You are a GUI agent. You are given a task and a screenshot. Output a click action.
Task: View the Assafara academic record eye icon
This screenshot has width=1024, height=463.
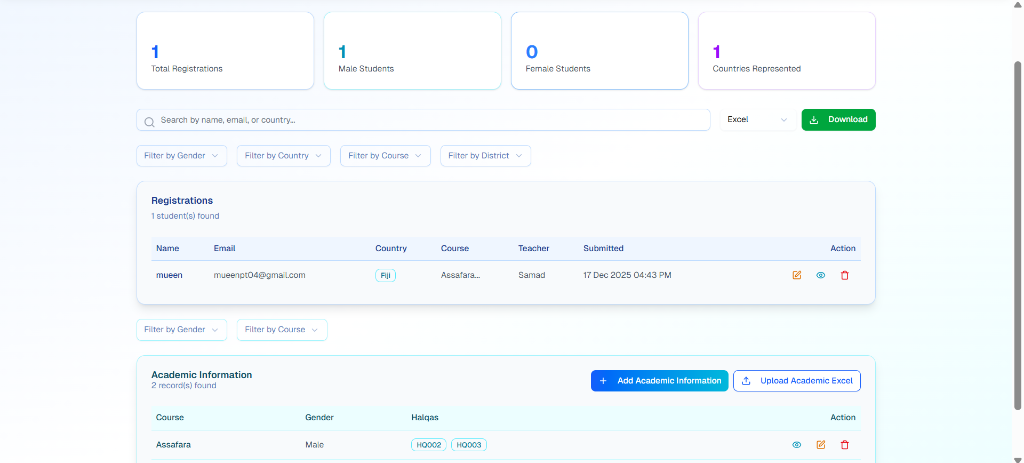pyautogui.click(x=797, y=445)
